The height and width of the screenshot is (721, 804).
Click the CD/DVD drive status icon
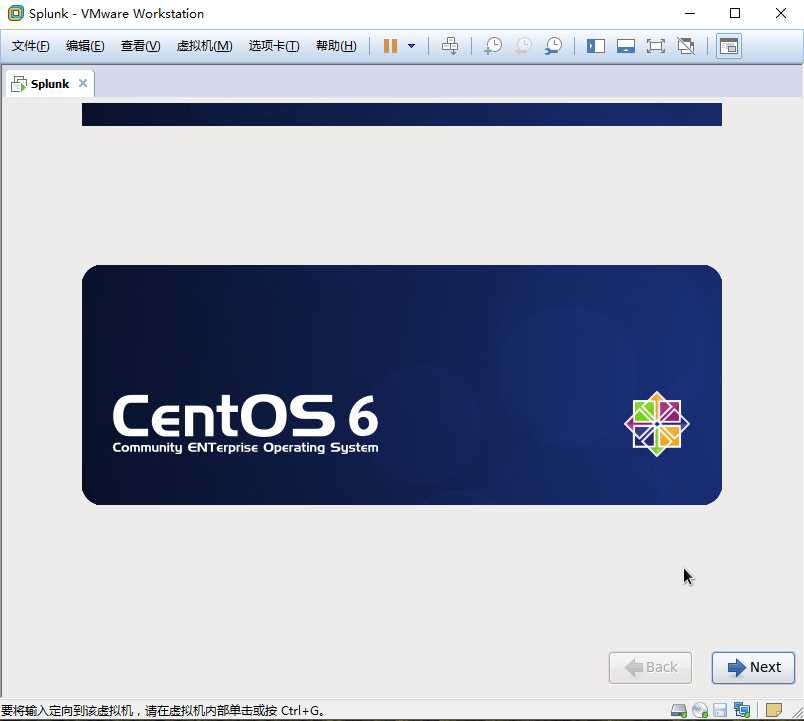[699, 710]
